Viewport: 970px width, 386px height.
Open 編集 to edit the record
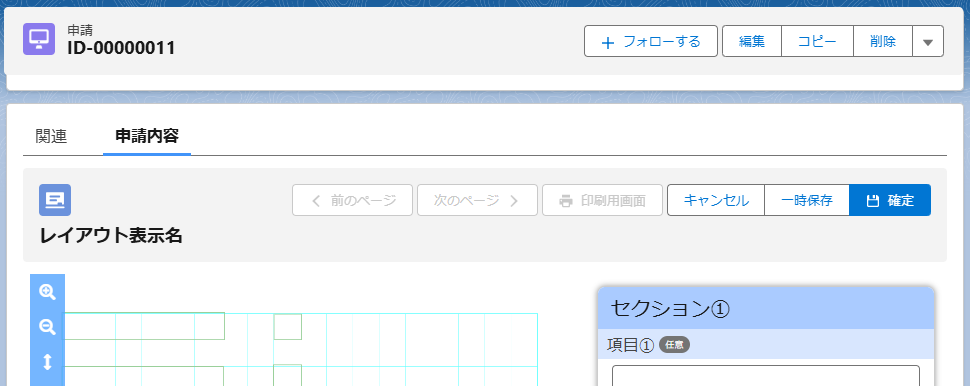[x=752, y=41]
